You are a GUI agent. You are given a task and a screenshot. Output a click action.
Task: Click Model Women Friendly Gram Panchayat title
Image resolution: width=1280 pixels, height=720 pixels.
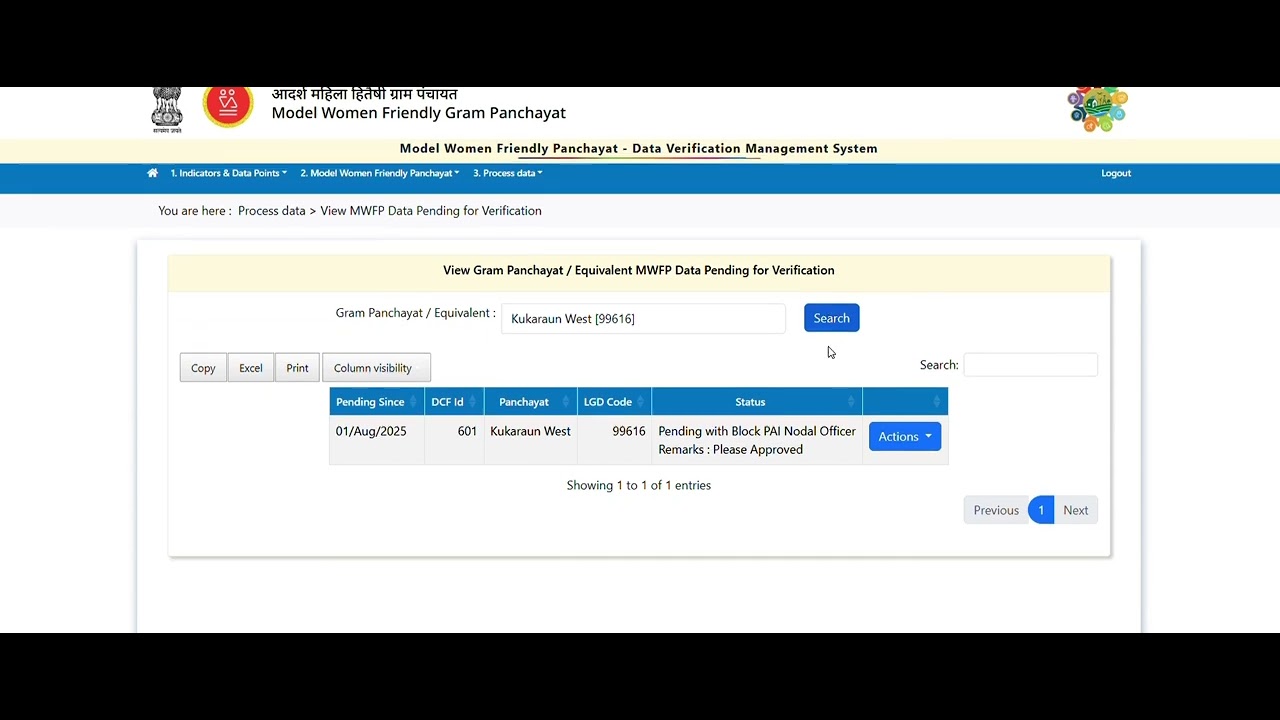(x=419, y=113)
